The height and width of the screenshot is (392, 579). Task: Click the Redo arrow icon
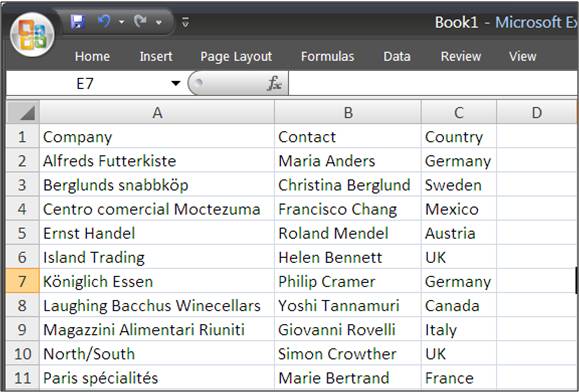click(x=140, y=22)
